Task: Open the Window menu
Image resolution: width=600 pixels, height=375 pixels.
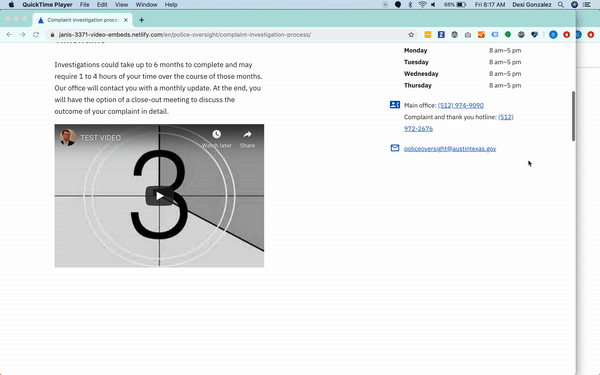Action: click(x=147, y=5)
